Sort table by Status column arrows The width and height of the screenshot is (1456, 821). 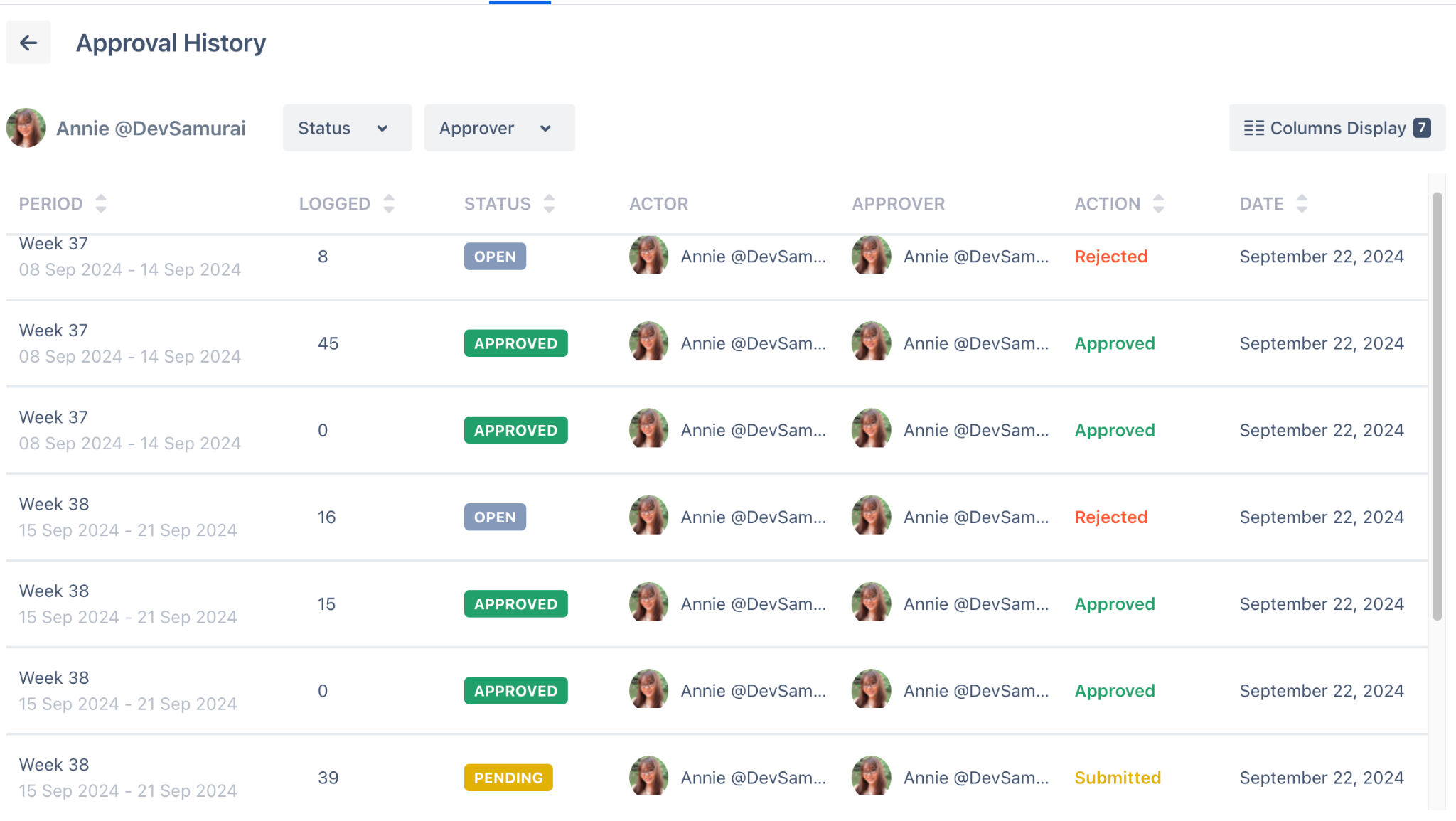coord(549,204)
